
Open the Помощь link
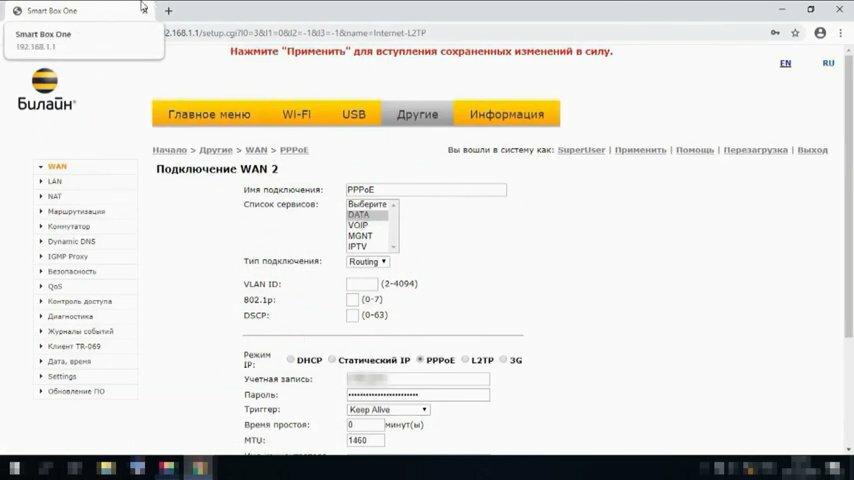click(x=695, y=150)
